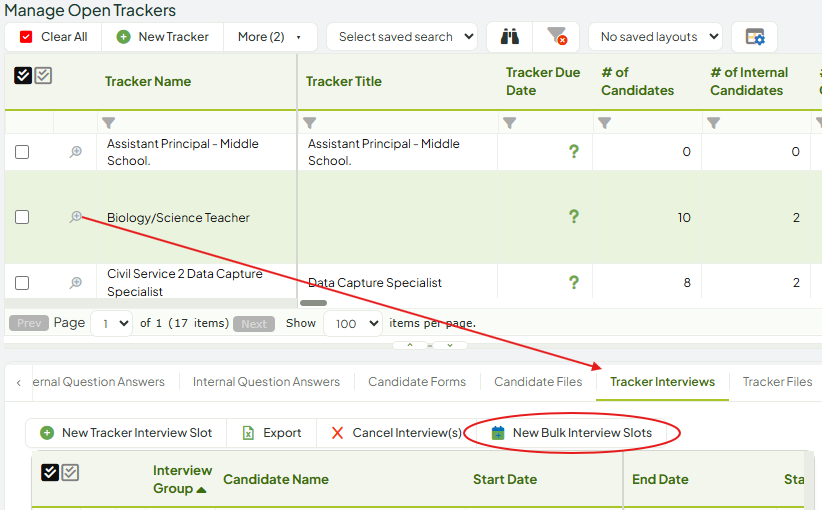Click the Interview Group sort arrow
This screenshot has width=822, height=510.
pos(201,490)
